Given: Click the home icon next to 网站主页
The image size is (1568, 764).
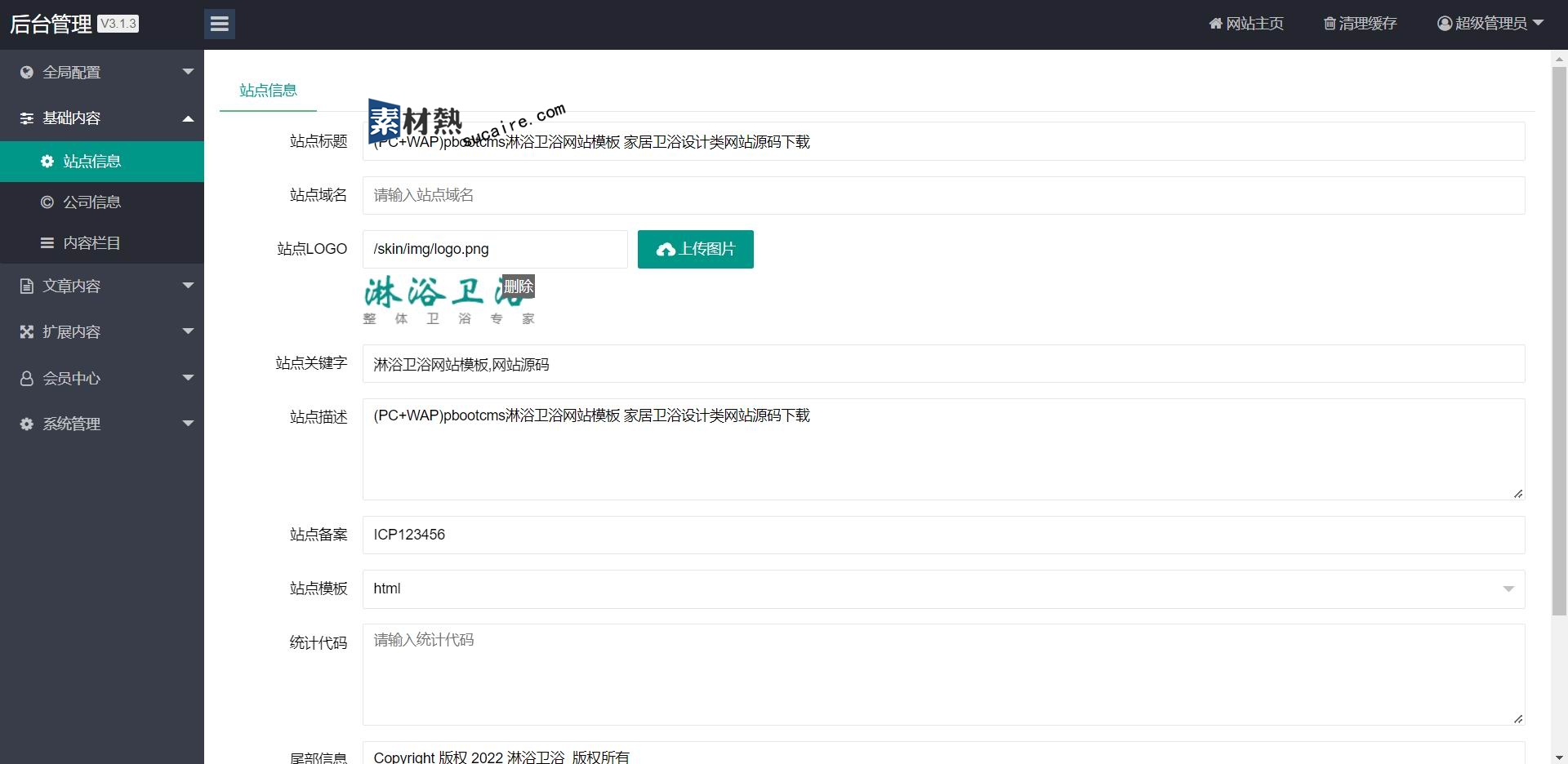Looking at the screenshot, I should (1215, 24).
